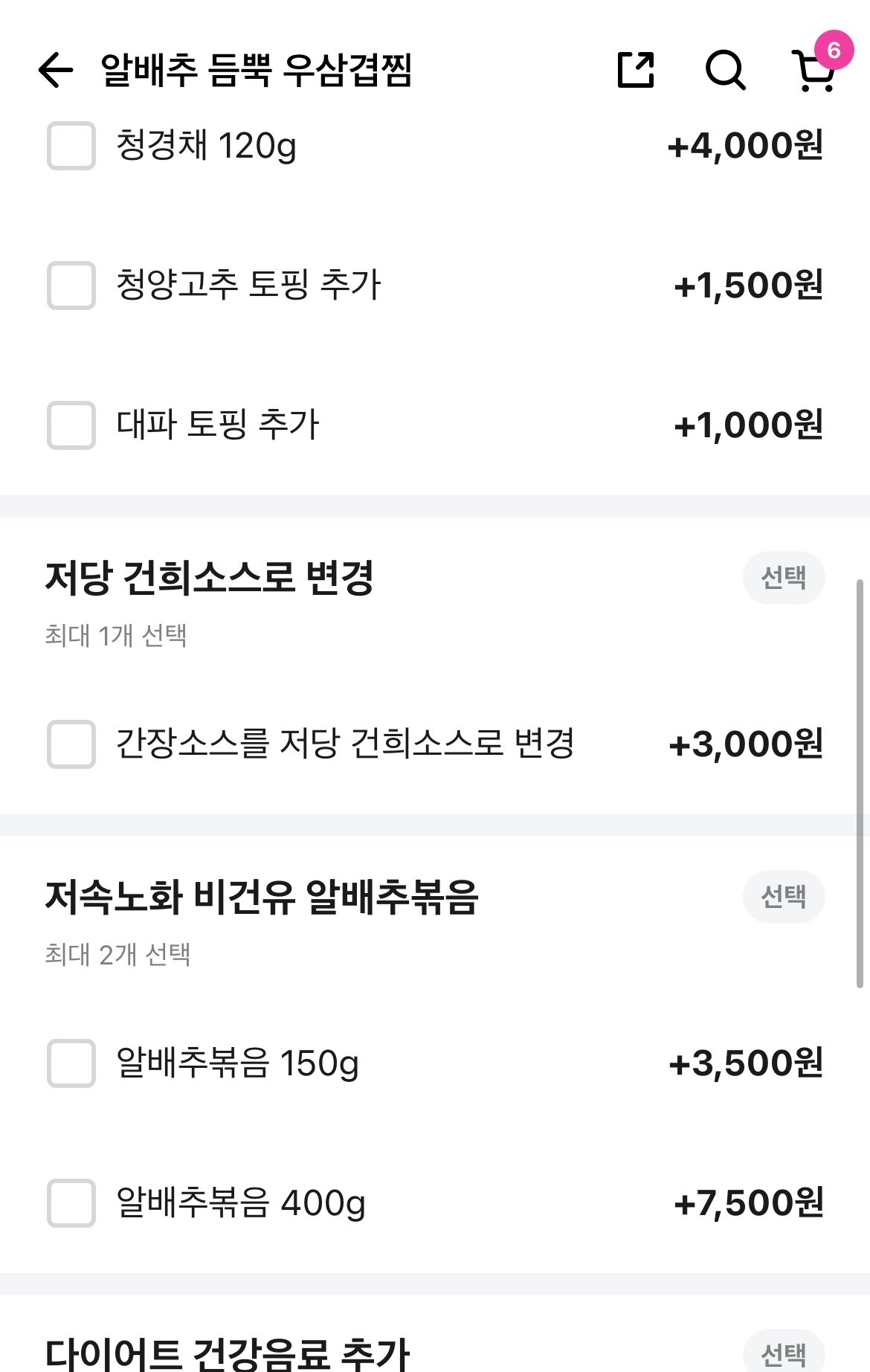Tap the 최대 2개 선택 hint text
The width and height of the screenshot is (870, 1372).
coord(117,954)
